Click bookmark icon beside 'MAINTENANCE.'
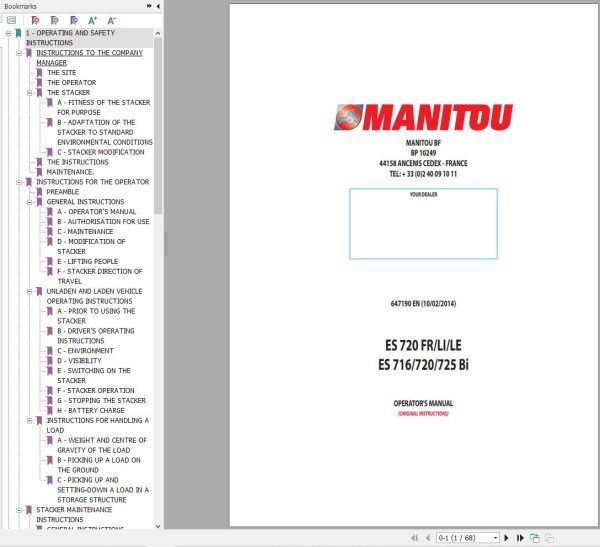The image size is (600, 547). 39,172
